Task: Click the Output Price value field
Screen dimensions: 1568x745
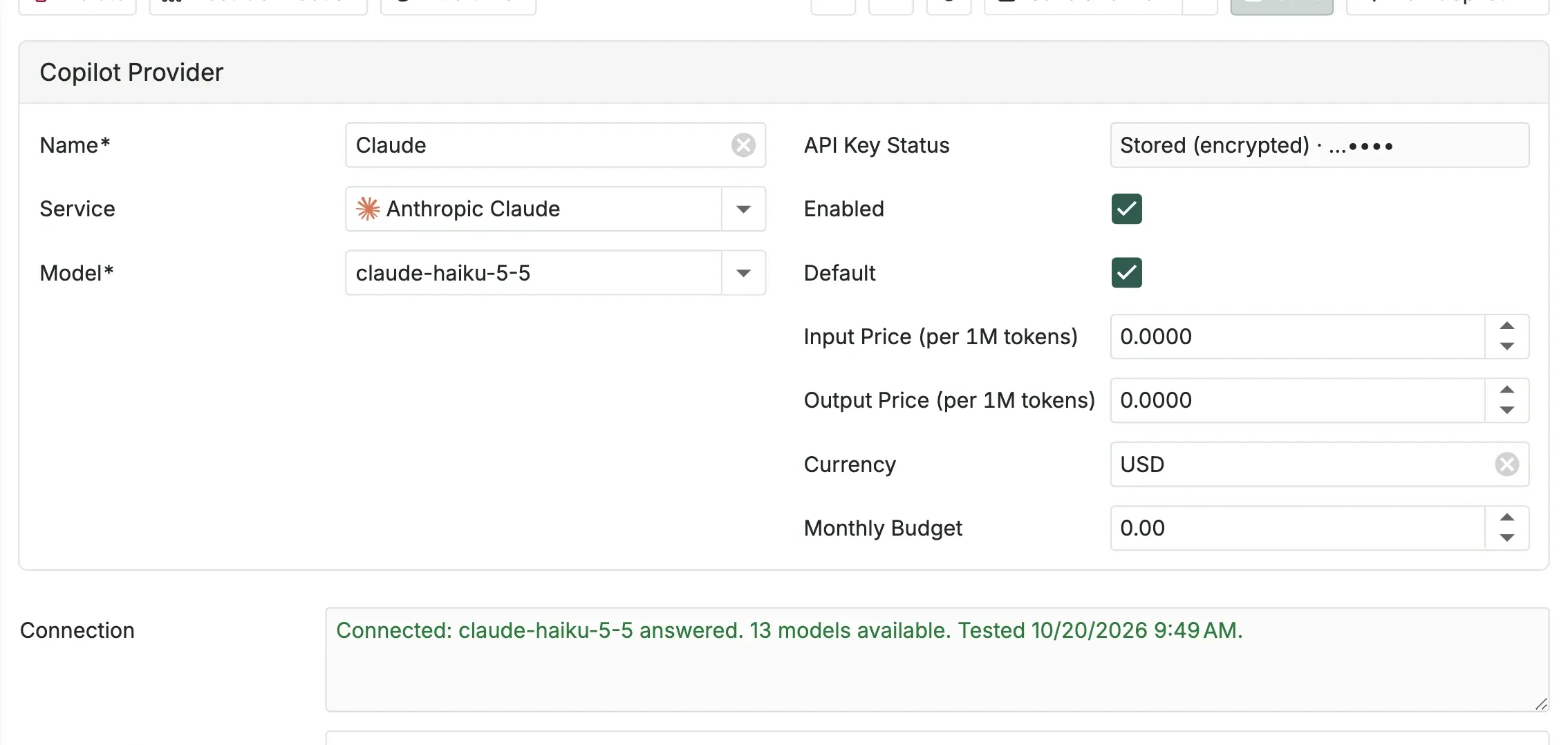Action: pos(1298,400)
